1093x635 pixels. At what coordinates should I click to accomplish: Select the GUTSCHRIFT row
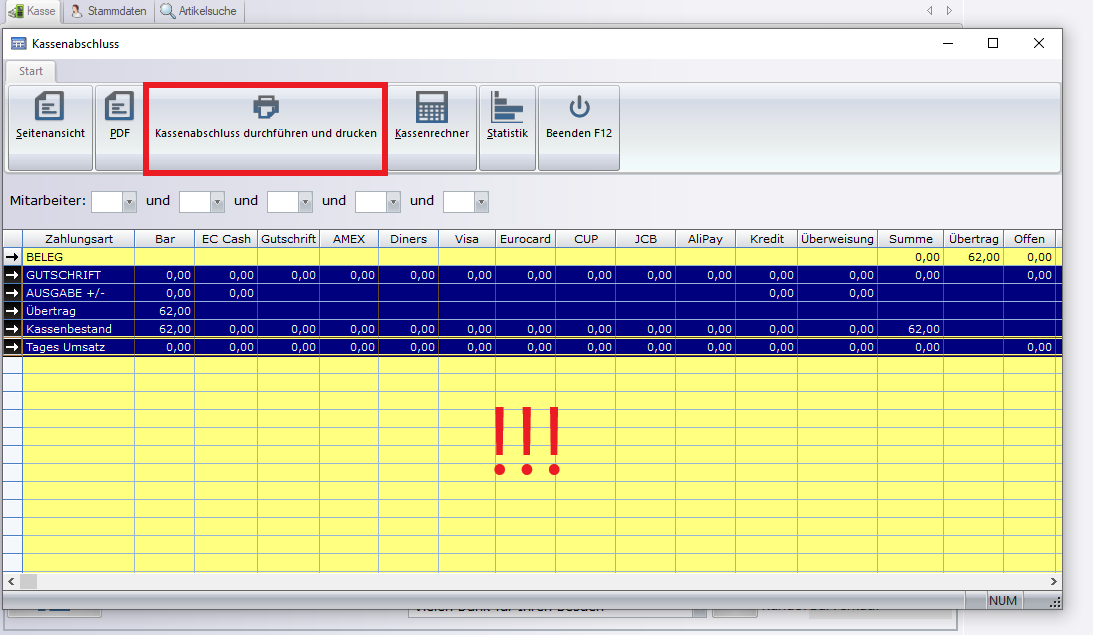[78, 275]
